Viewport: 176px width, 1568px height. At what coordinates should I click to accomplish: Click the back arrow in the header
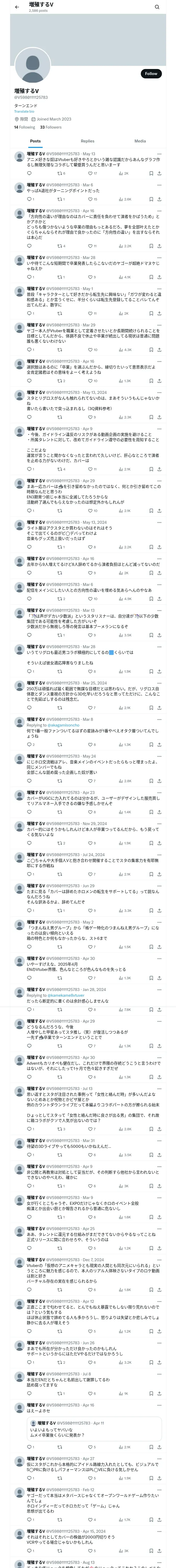point(17,7)
